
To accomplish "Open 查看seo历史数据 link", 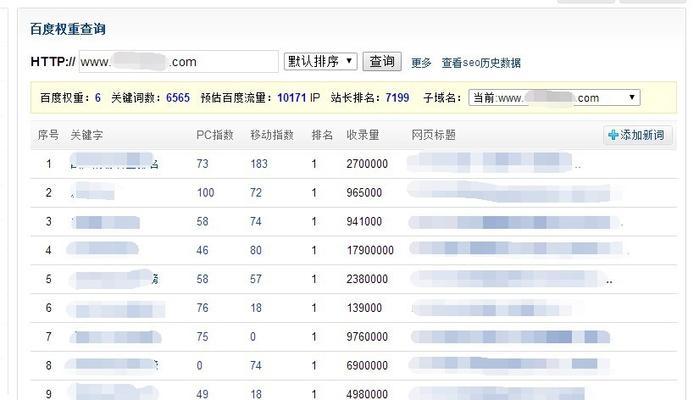I will click(481, 63).
